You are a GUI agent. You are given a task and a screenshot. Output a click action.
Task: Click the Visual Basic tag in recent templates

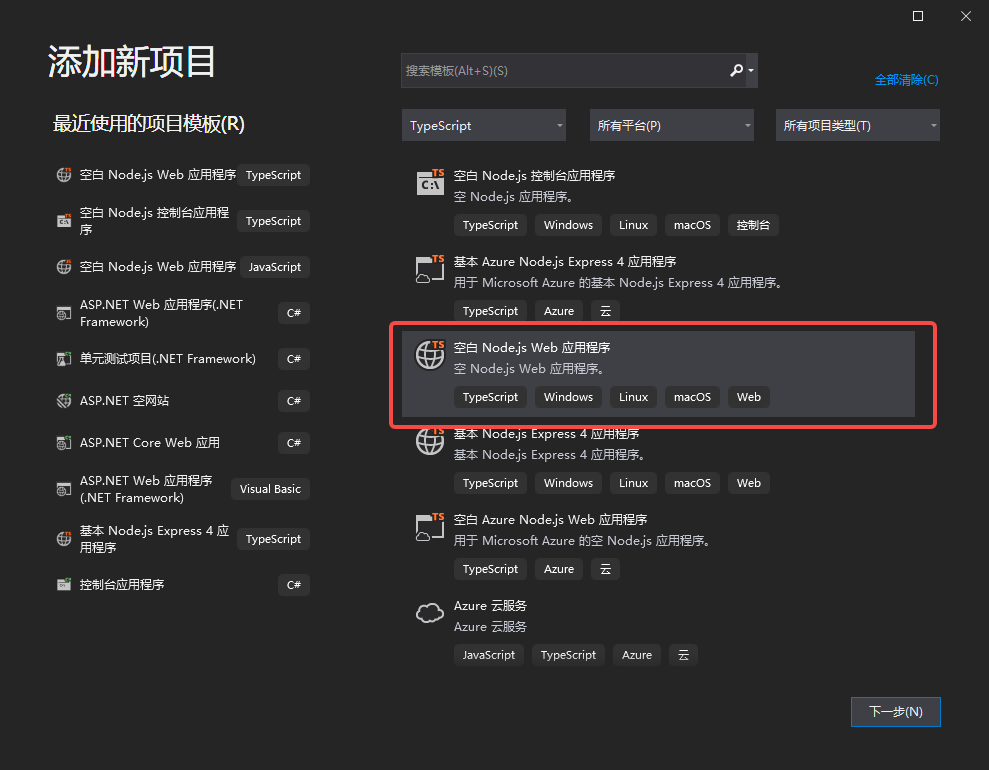[x=270, y=489]
